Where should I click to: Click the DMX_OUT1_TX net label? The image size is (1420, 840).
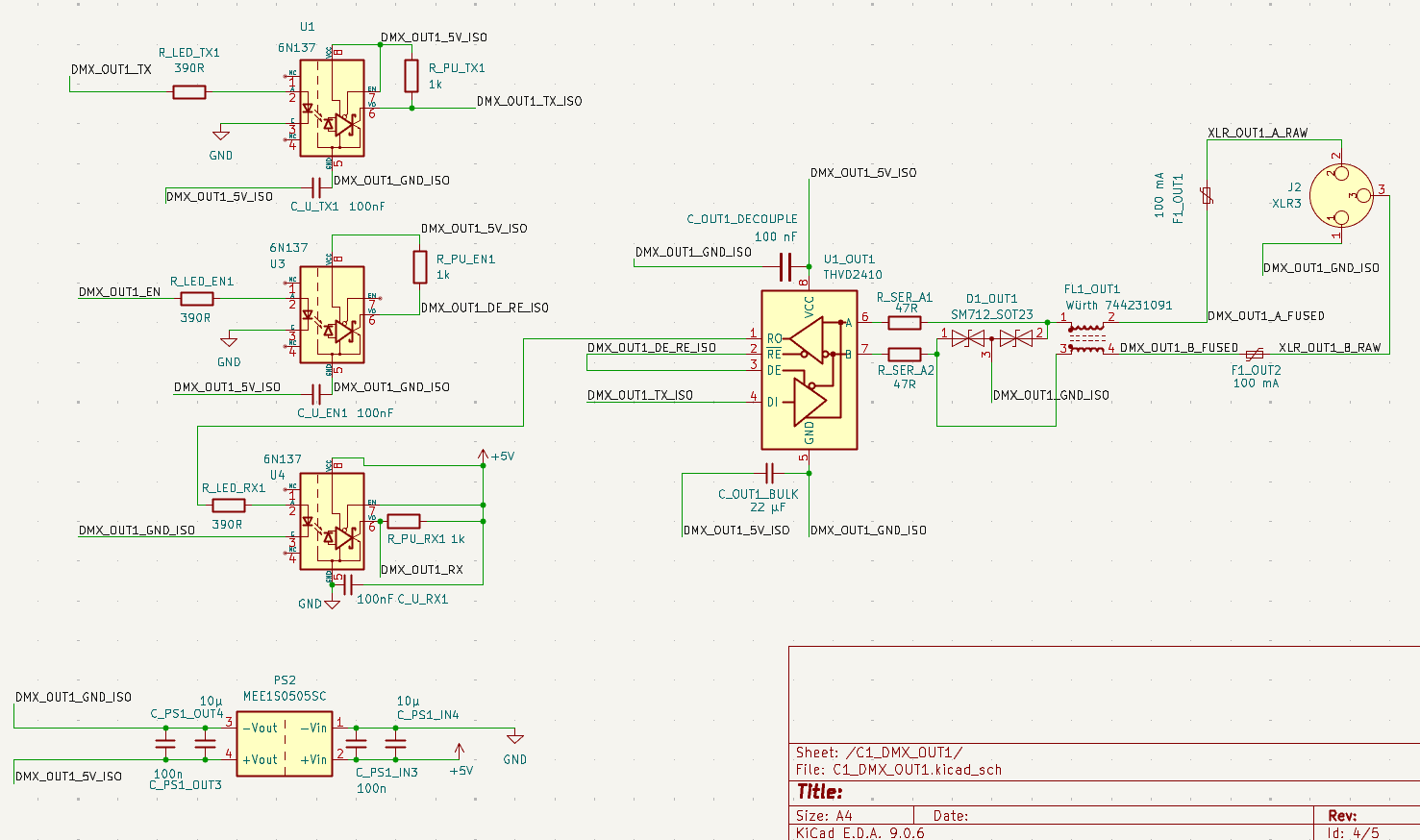[111, 70]
